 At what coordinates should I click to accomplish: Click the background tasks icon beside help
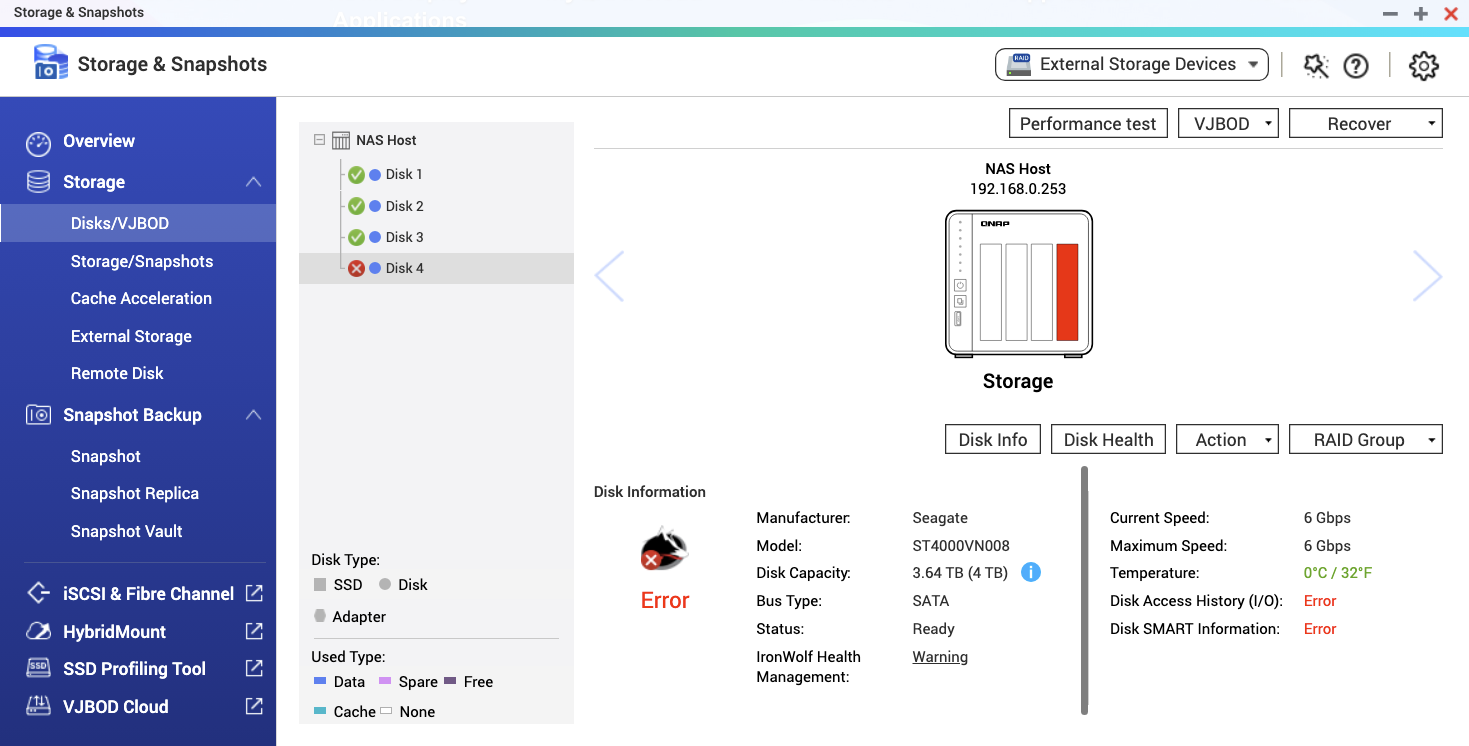[x=1316, y=65]
